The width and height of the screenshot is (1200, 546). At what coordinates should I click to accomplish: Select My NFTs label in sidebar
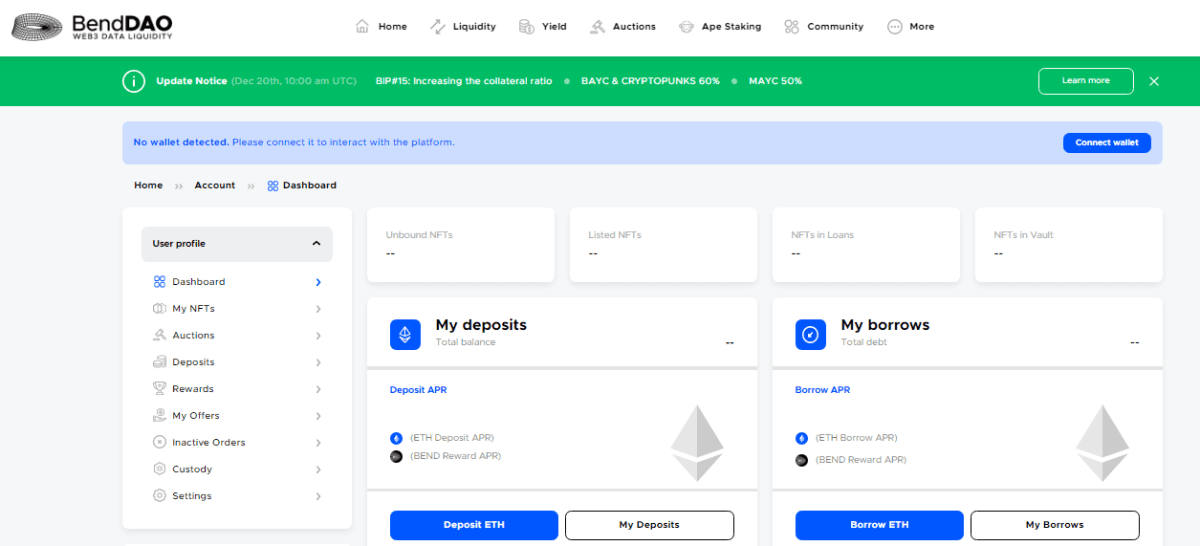tap(193, 309)
